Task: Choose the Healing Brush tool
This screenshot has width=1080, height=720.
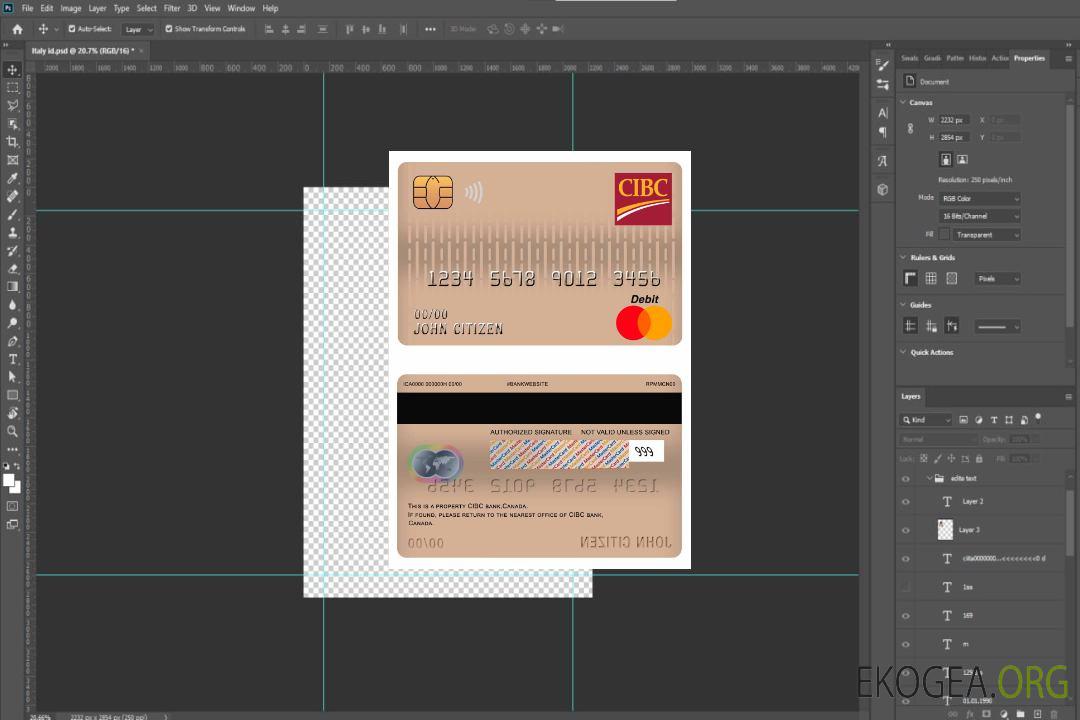Action: [12, 196]
